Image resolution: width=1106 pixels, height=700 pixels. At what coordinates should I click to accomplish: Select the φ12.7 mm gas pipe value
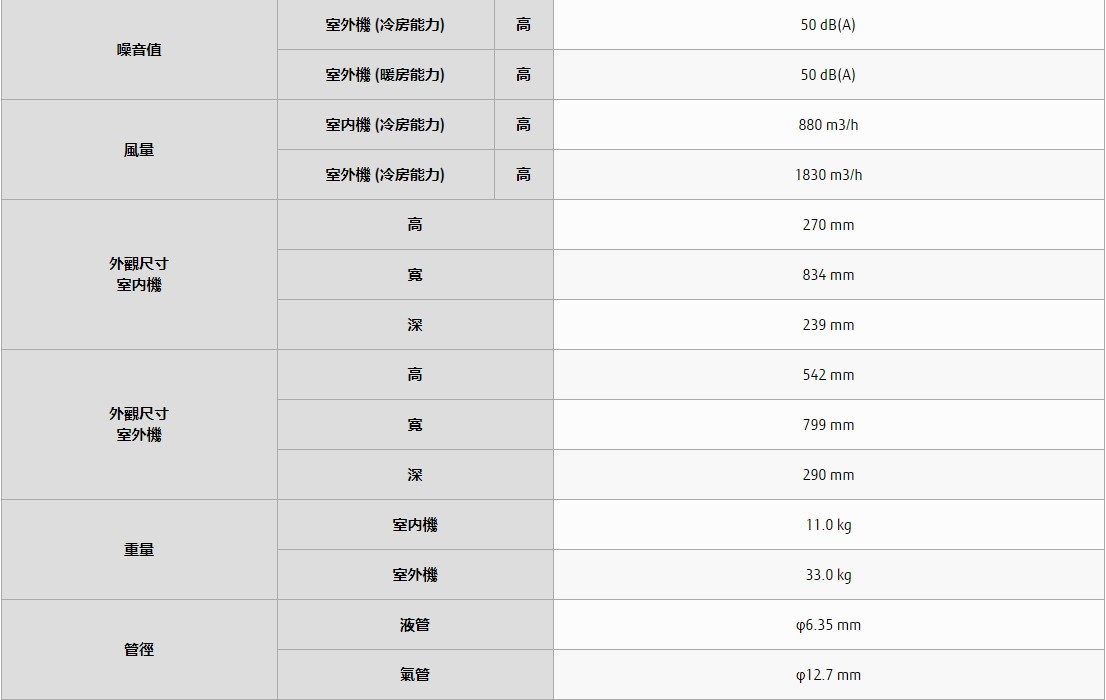[x=828, y=675]
